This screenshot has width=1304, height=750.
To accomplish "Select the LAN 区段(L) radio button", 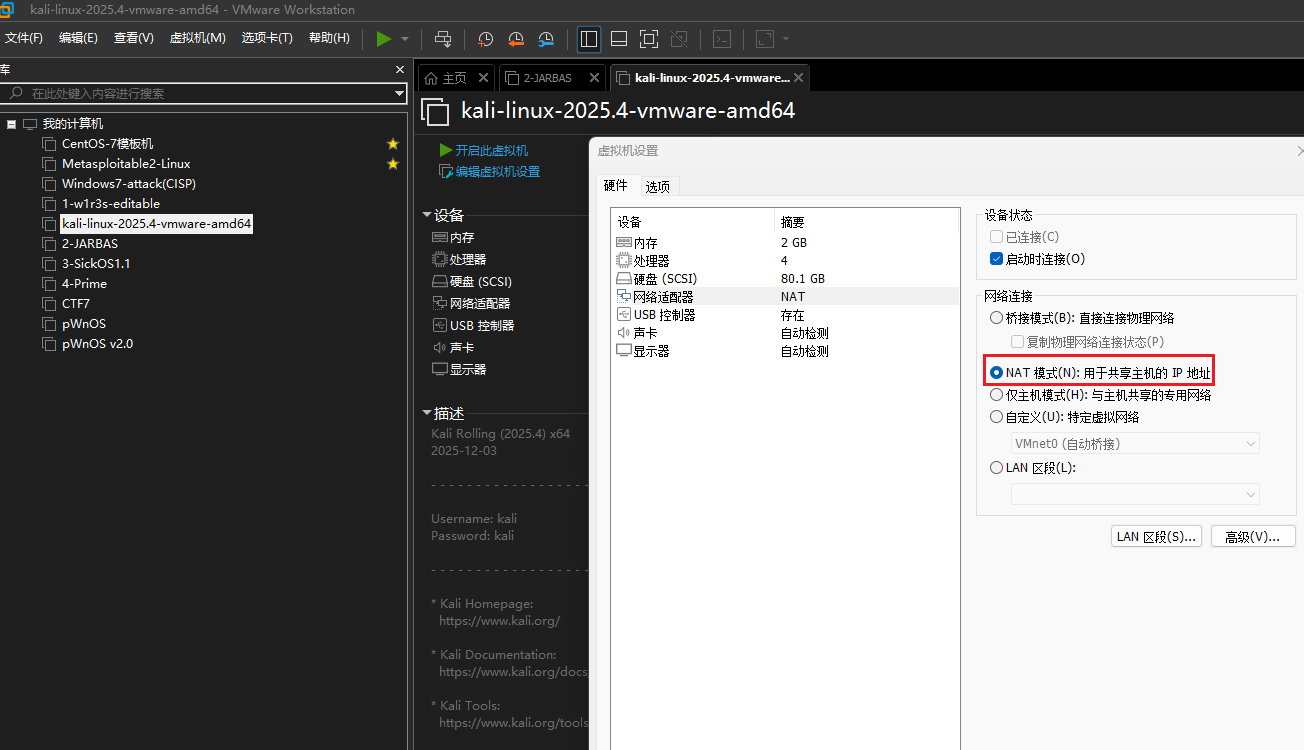I will tap(996, 468).
